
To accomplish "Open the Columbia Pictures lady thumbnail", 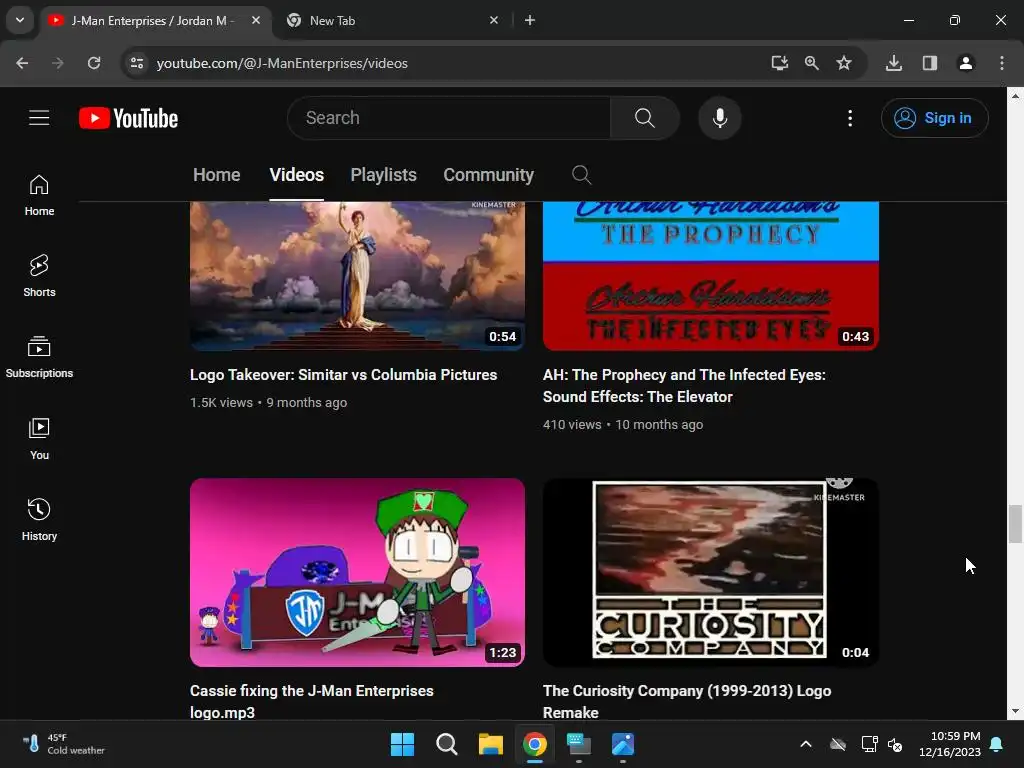I will pyautogui.click(x=357, y=276).
